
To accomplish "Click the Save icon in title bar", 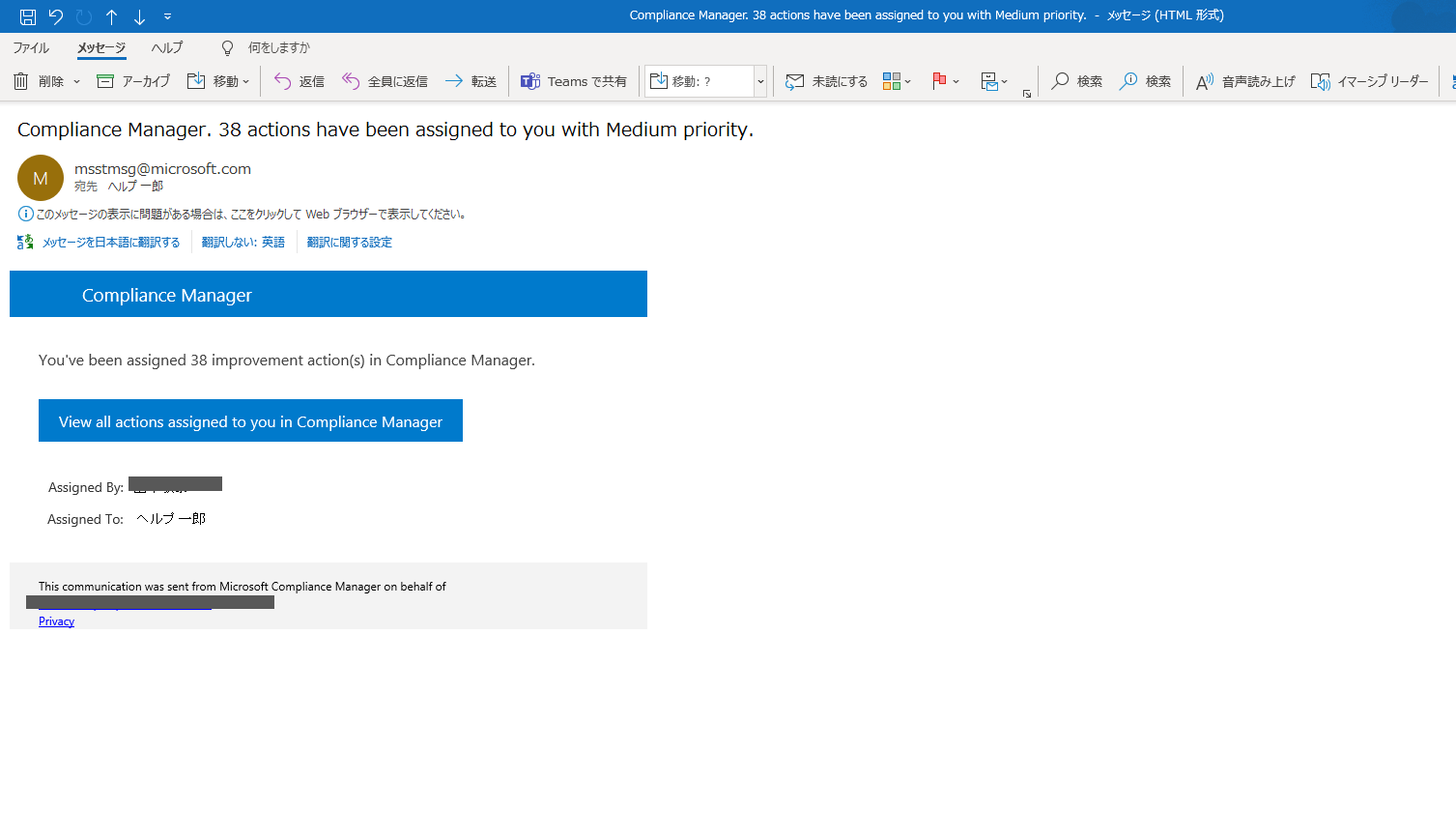I will coord(28,16).
